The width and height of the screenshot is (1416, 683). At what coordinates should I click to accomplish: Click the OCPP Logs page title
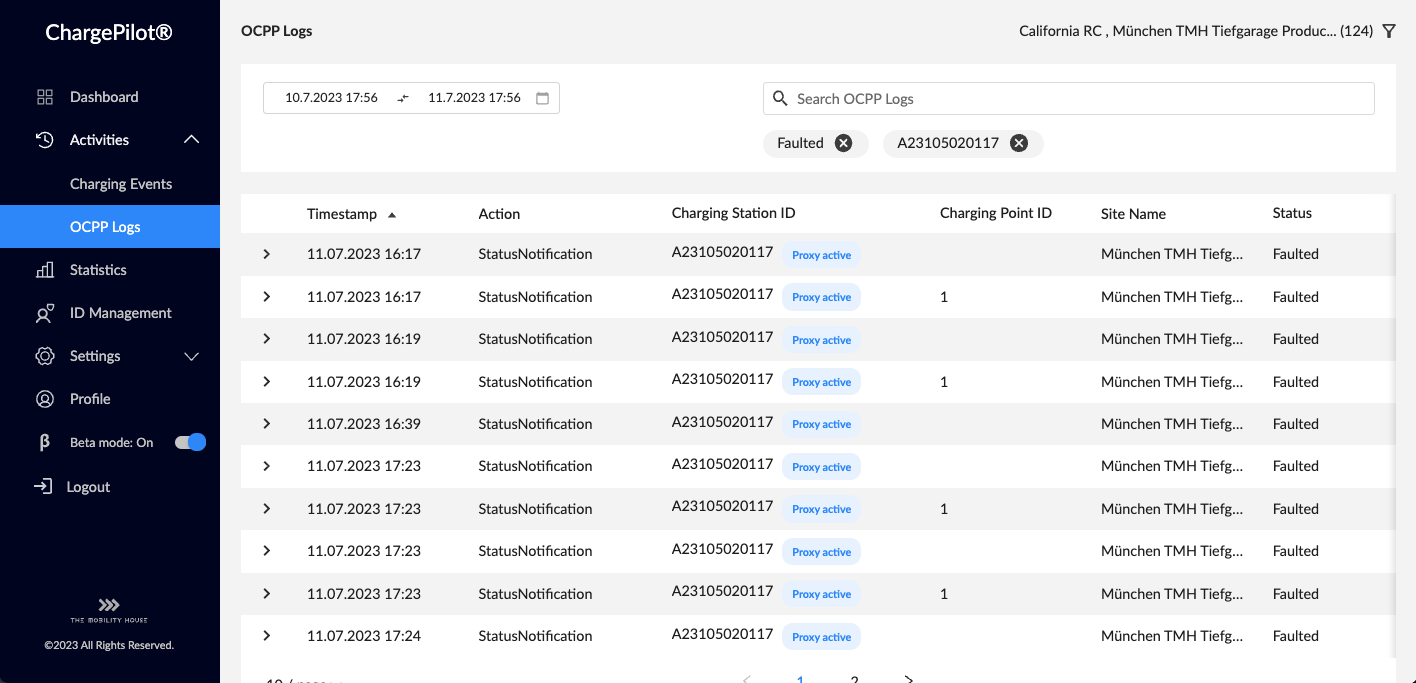click(x=277, y=31)
